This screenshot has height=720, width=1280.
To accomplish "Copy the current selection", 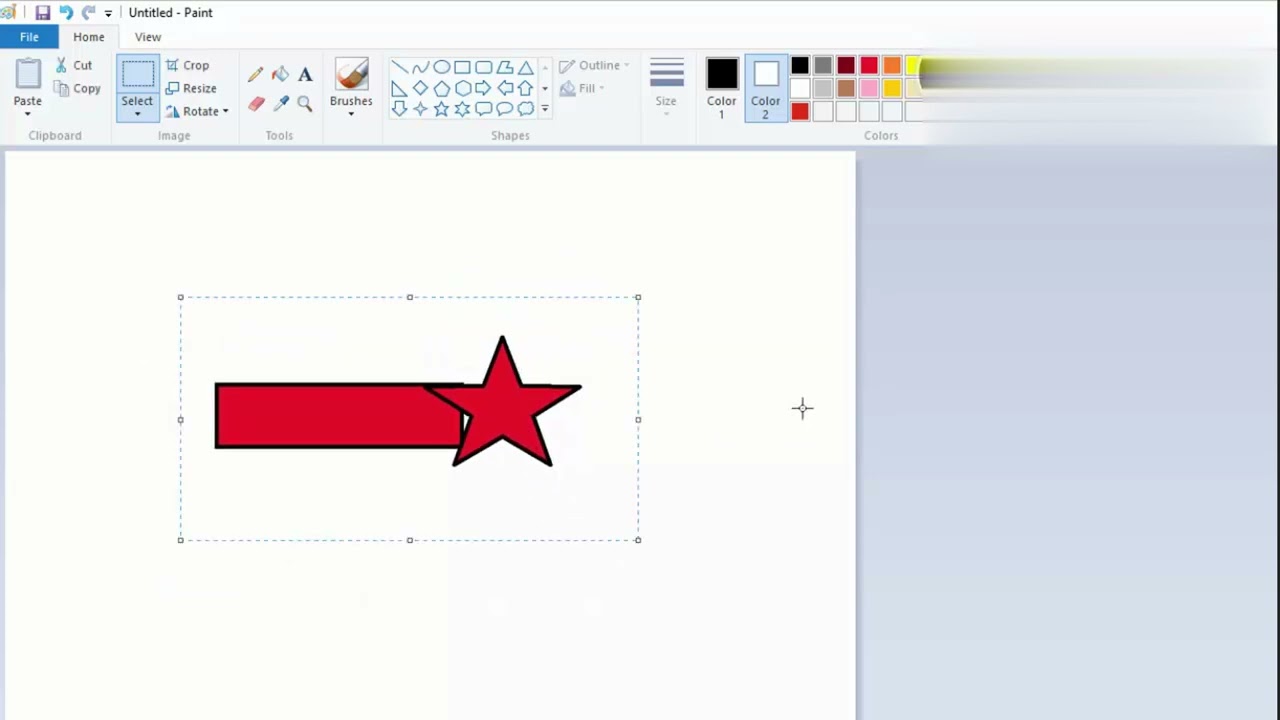I will [x=77, y=88].
